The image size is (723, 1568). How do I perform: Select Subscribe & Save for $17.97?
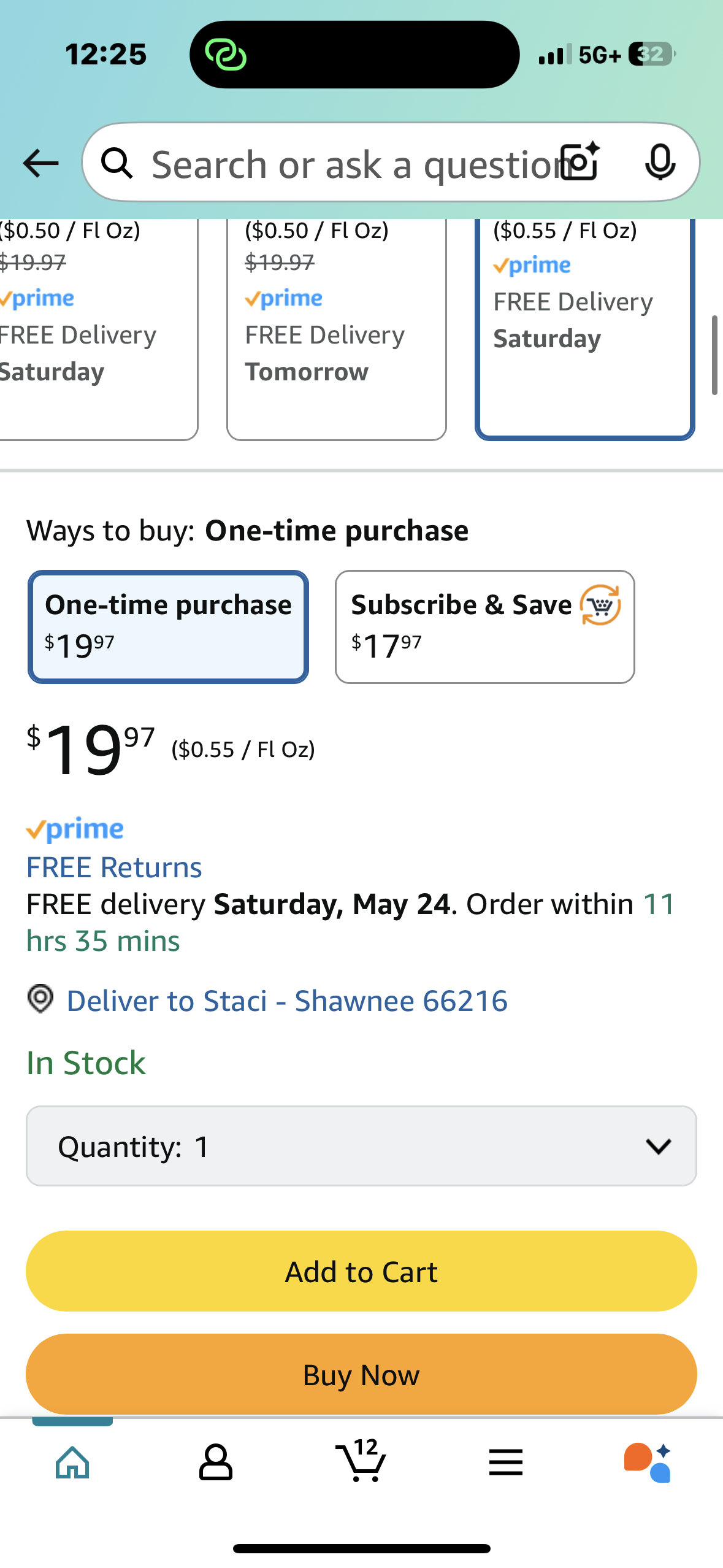coord(485,627)
